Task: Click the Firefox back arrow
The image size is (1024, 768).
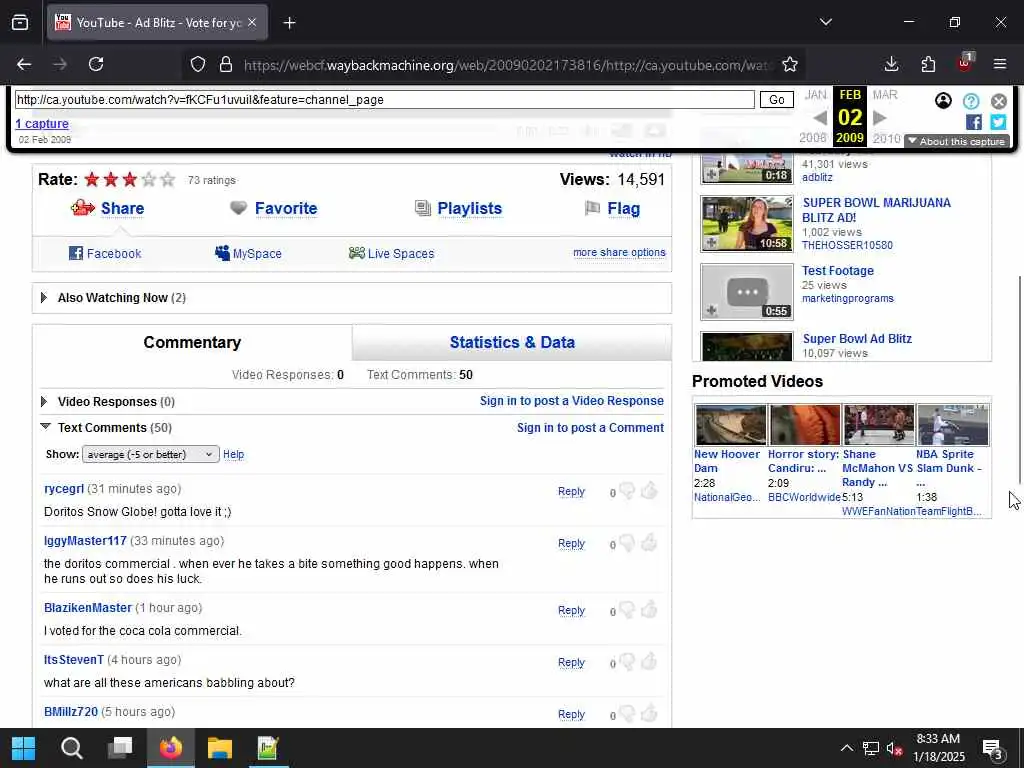Action: [x=24, y=64]
